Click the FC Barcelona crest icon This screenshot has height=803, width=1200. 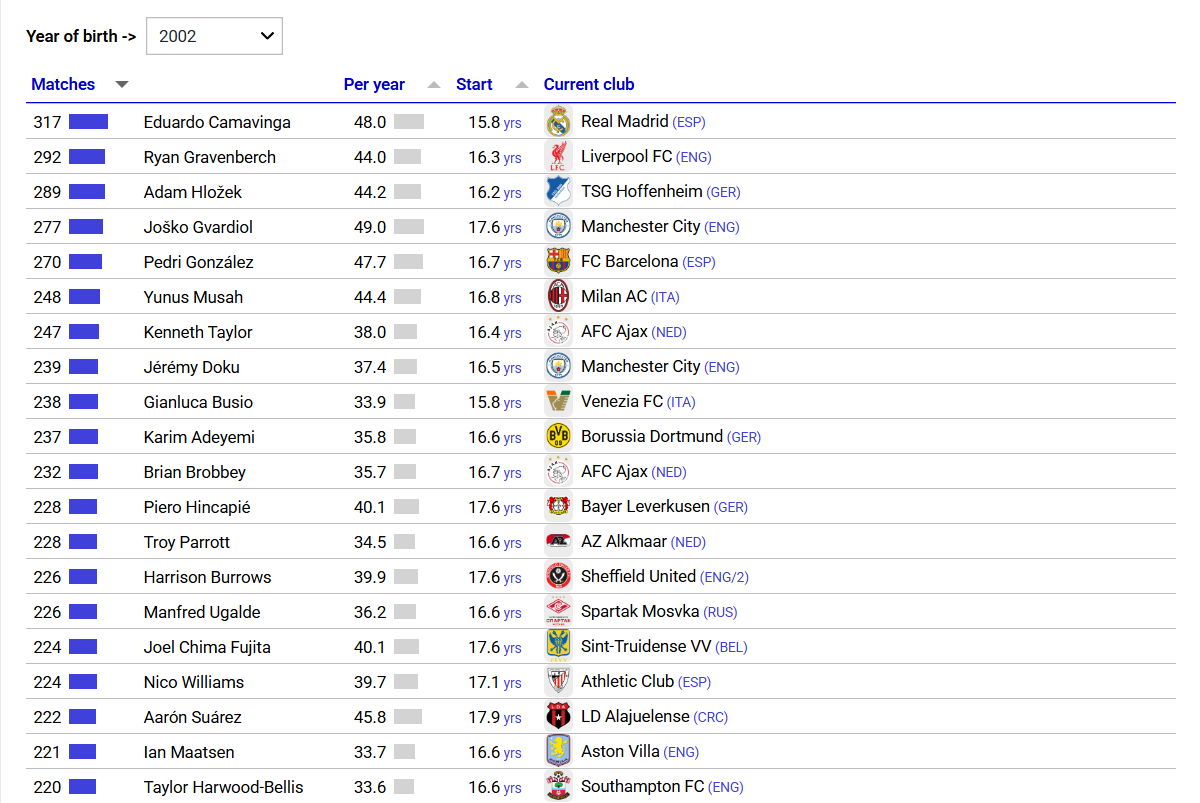[x=558, y=262]
